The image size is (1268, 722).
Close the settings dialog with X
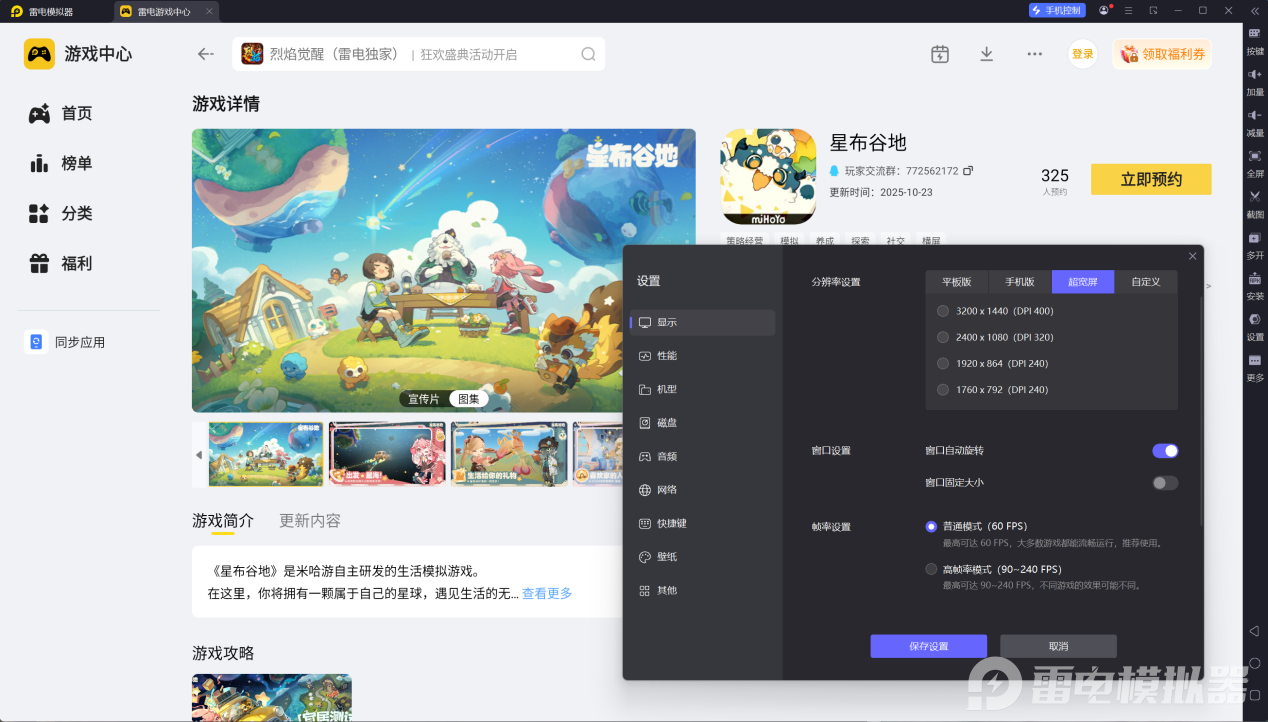tap(1192, 256)
